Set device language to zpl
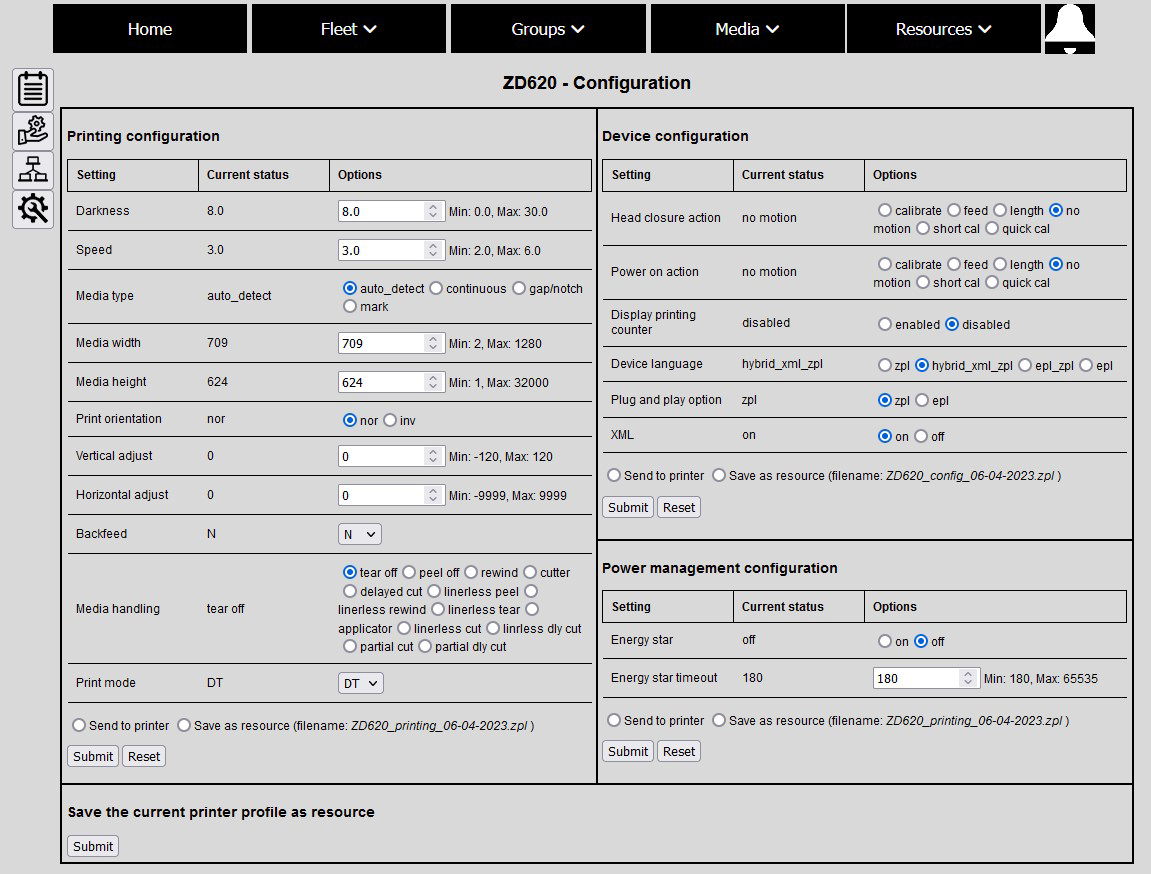This screenshot has width=1151, height=874. click(x=885, y=365)
